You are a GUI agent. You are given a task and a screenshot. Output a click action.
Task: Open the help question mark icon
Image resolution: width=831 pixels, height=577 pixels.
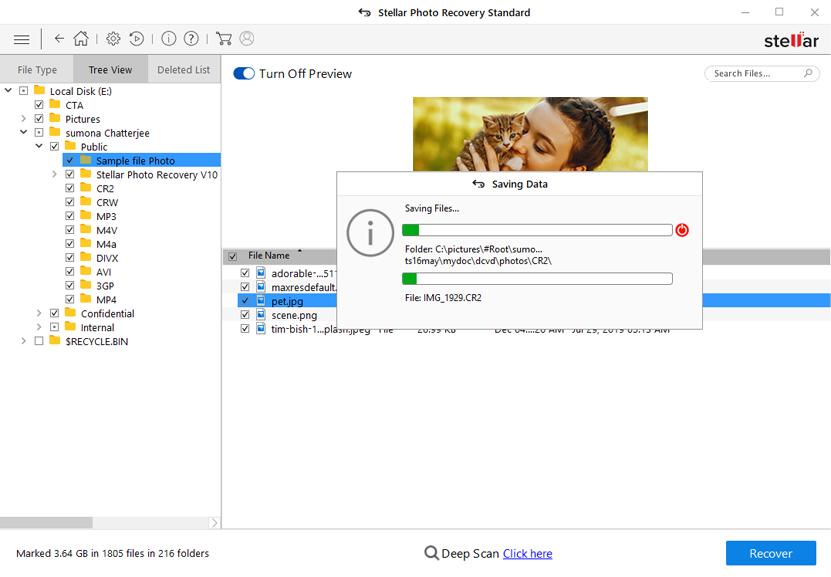191,39
